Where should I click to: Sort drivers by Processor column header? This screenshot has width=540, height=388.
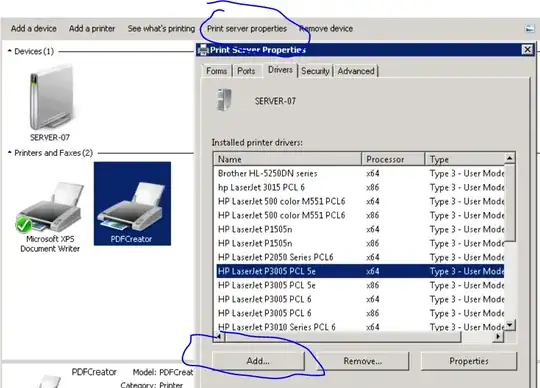393,159
